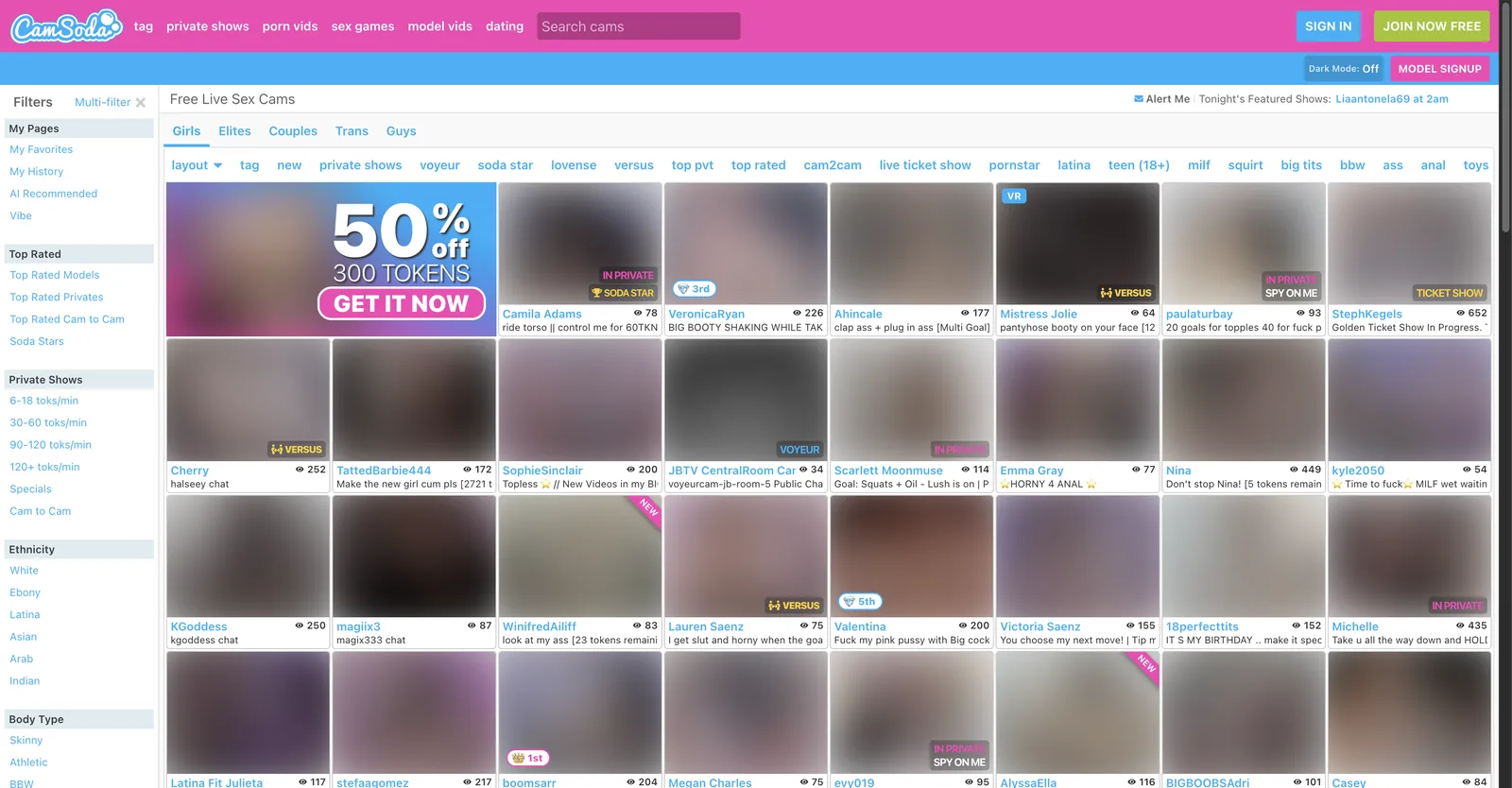The height and width of the screenshot is (788, 1512).
Task: Click the Ticket Show badge on StephKegels
Action: coord(1449,293)
